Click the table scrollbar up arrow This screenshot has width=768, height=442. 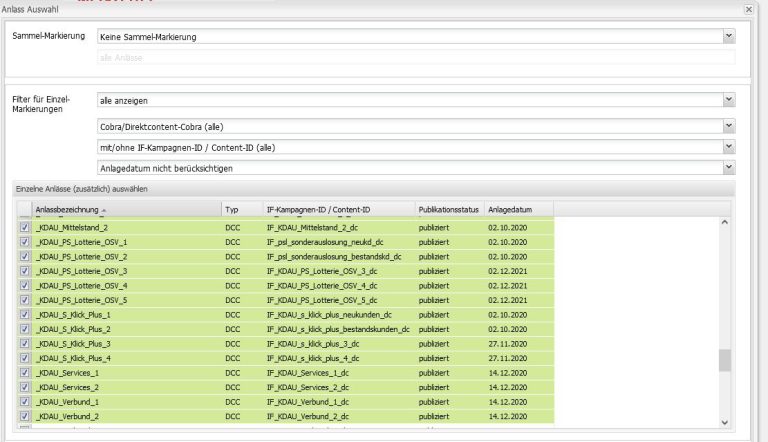[726, 222]
